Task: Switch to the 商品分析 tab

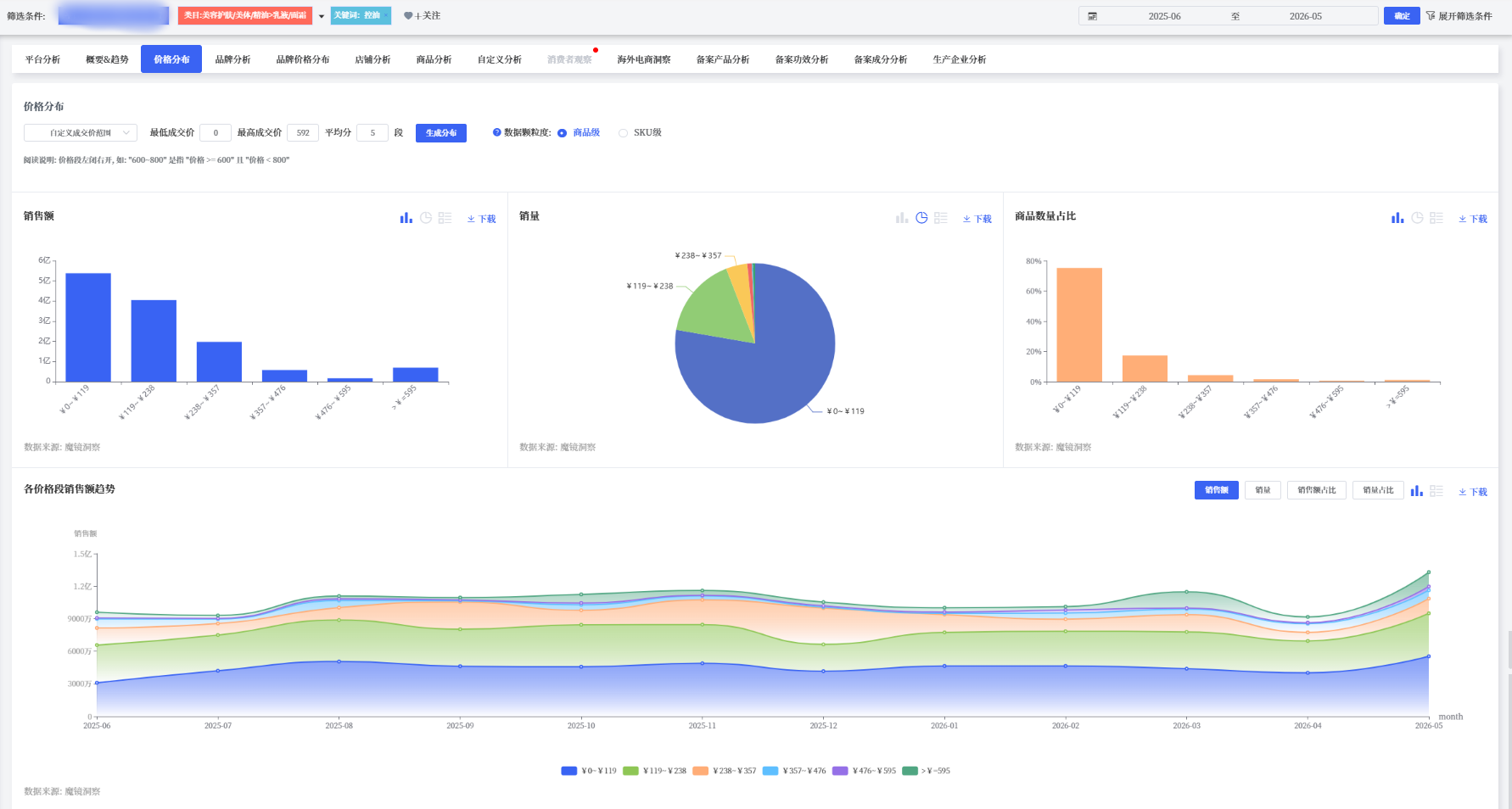Action: tap(434, 59)
